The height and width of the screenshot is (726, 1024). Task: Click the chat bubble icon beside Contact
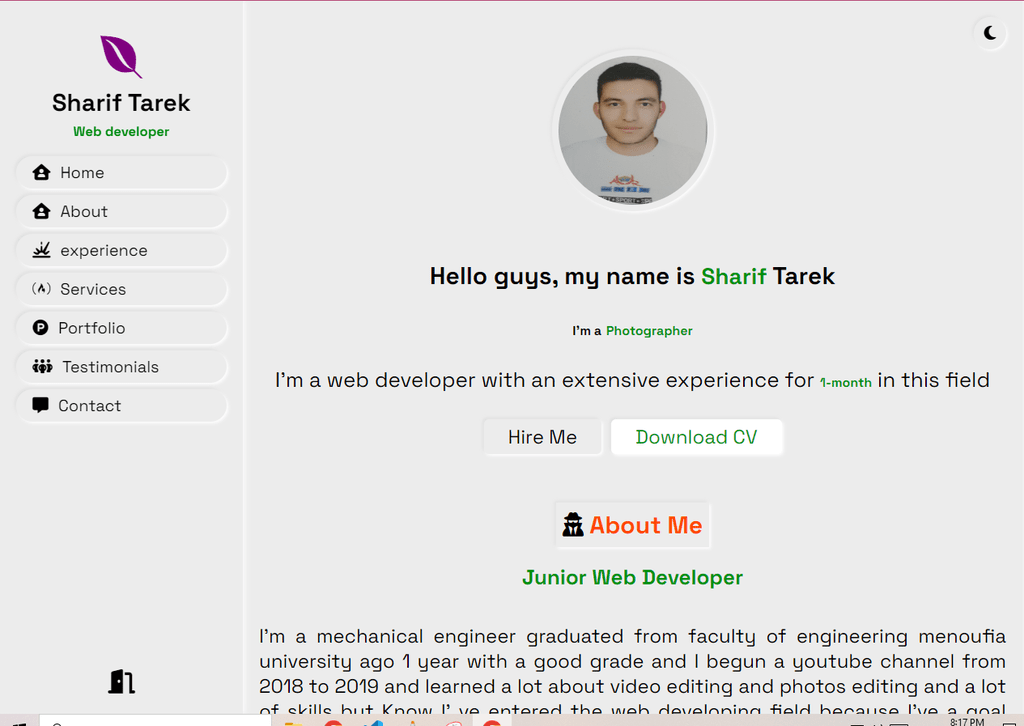click(x=40, y=405)
